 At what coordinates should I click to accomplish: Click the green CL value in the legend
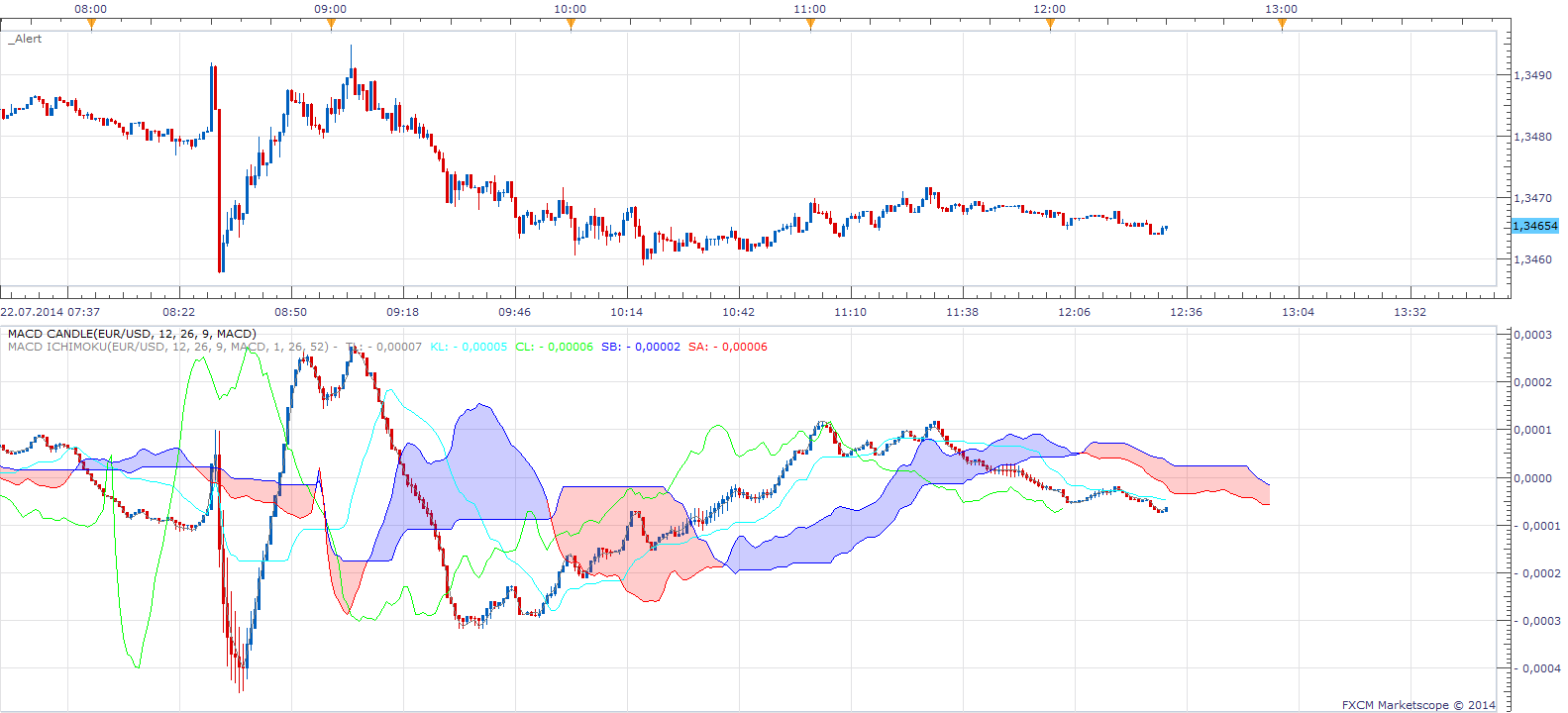(x=554, y=347)
